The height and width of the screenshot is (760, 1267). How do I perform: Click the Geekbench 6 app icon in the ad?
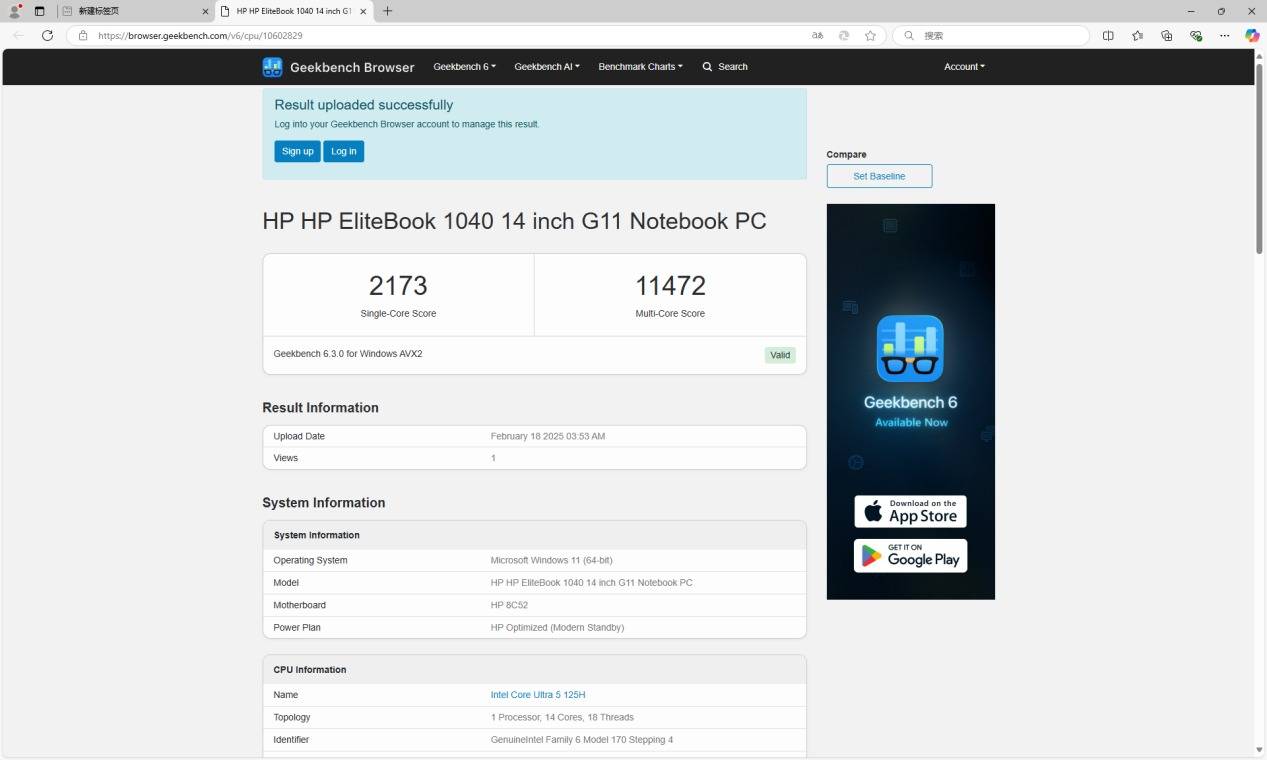click(x=910, y=348)
